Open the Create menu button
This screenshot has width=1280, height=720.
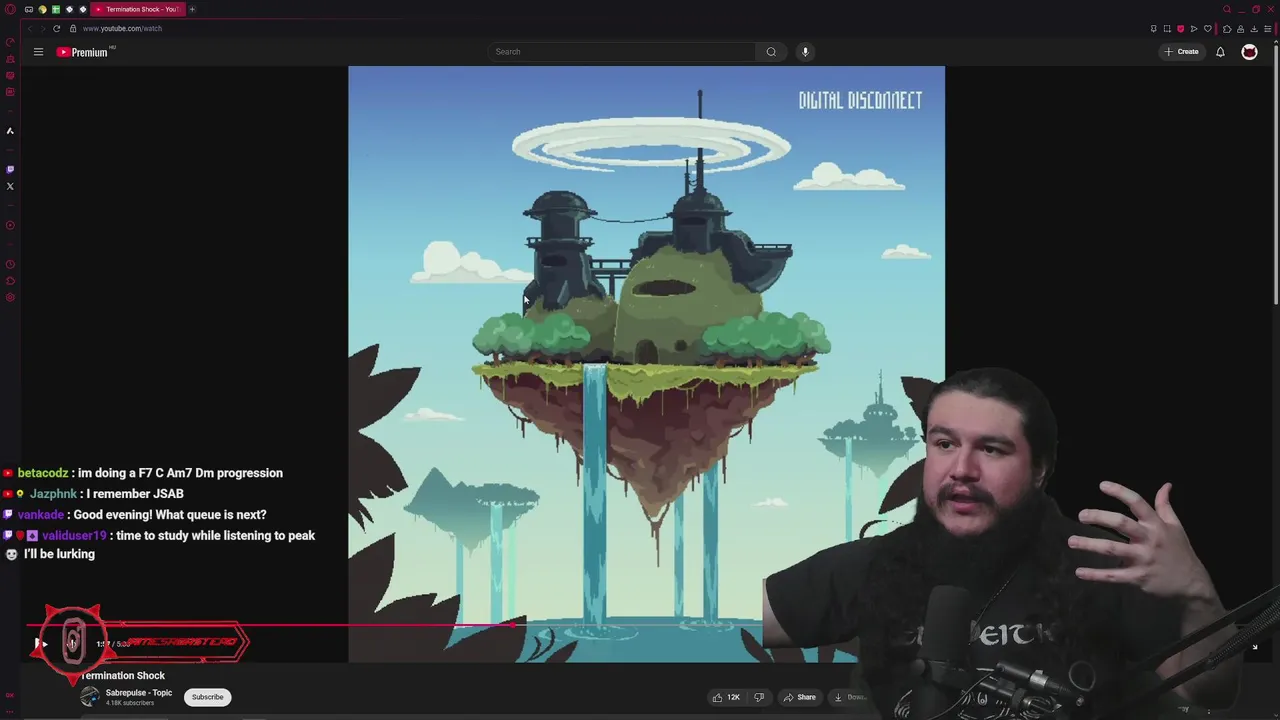1181,52
